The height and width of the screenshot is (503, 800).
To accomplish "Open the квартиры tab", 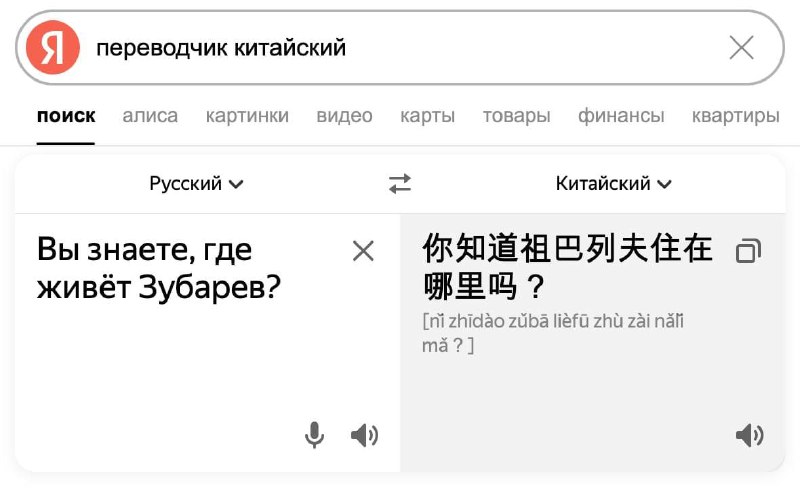I will pyautogui.click(x=735, y=116).
